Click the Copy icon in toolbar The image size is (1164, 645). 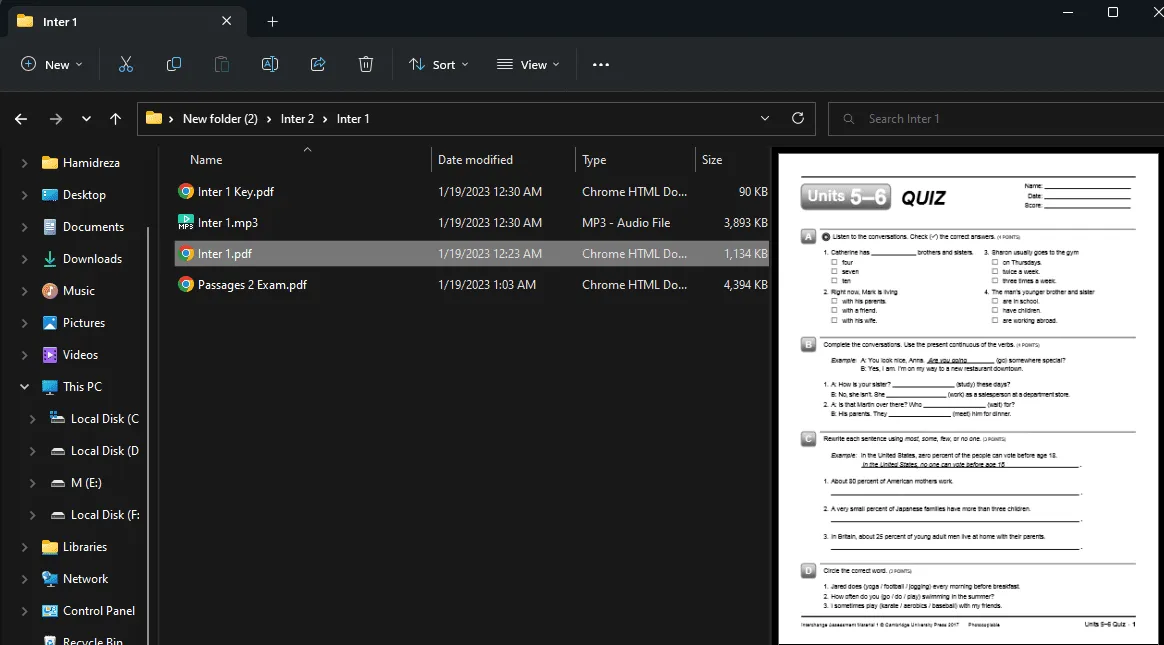pyautogui.click(x=174, y=64)
